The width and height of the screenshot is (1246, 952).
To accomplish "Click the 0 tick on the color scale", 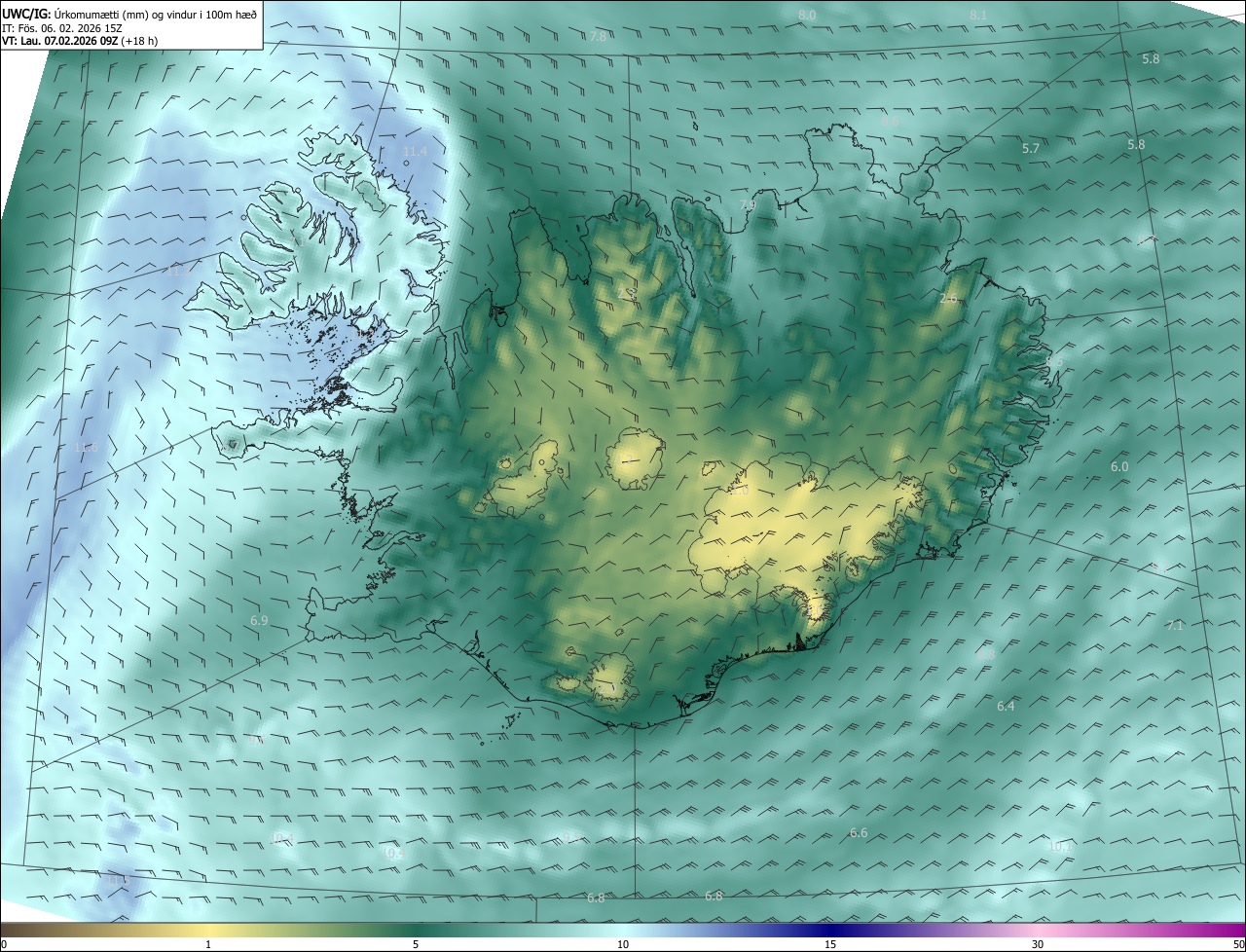I will [4, 944].
